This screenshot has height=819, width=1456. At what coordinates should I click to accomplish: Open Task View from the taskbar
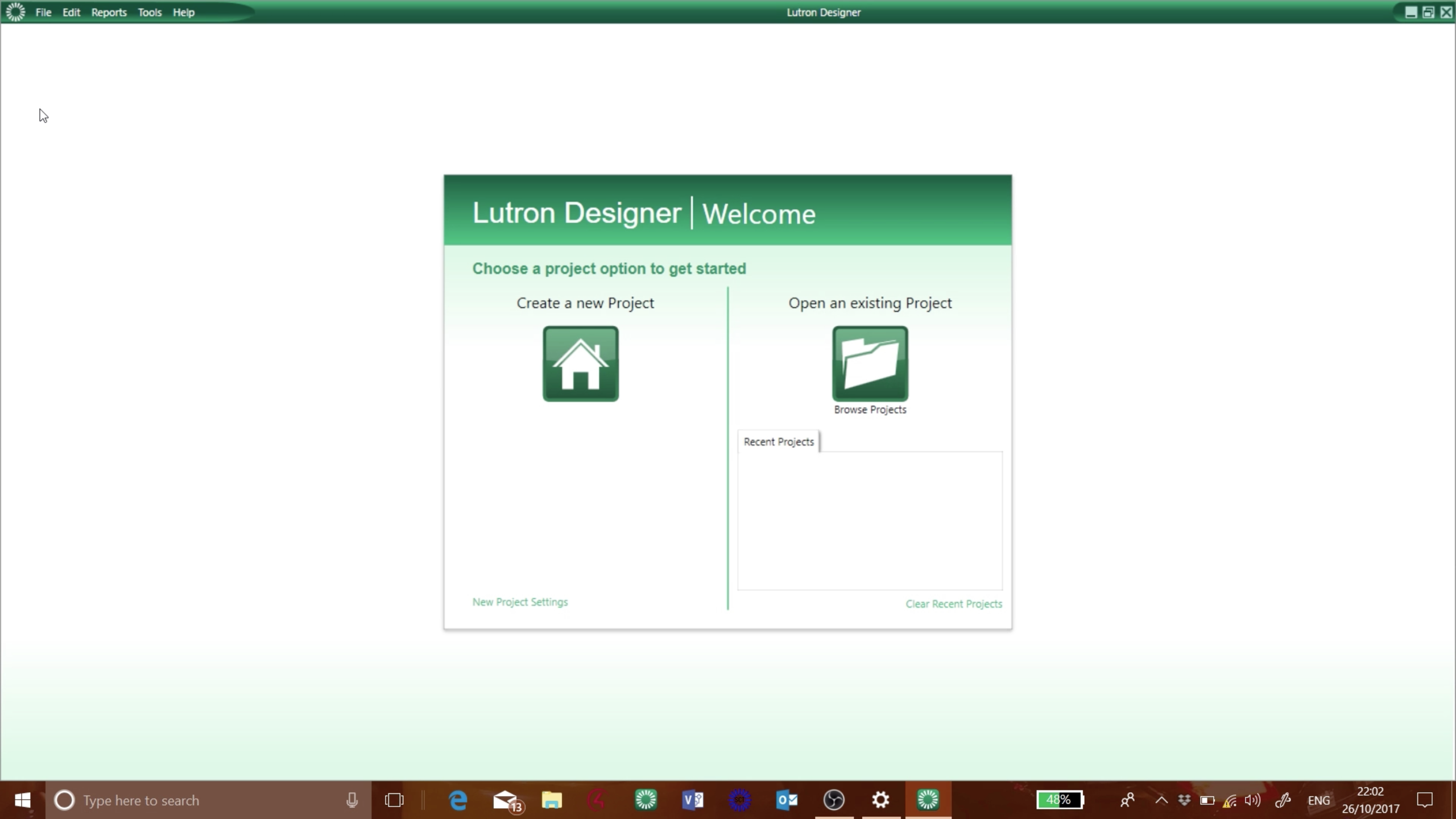[394, 800]
